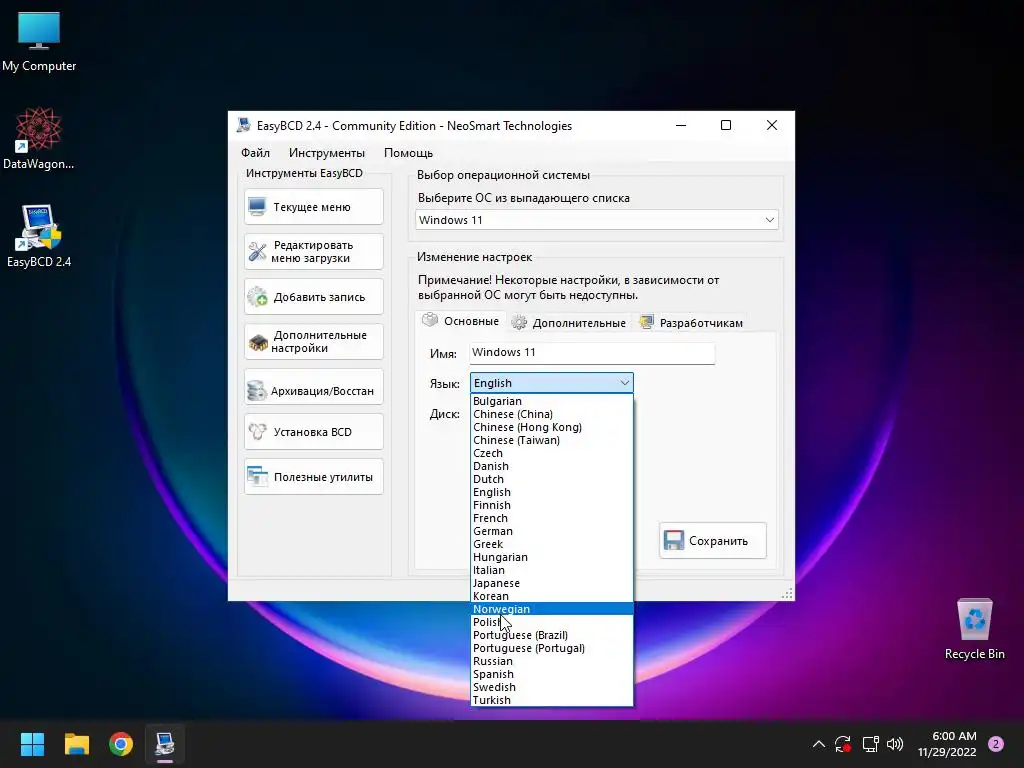This screenshot has width=1024, height=768.
Task: Select German language option
Action: click(552, 532)
